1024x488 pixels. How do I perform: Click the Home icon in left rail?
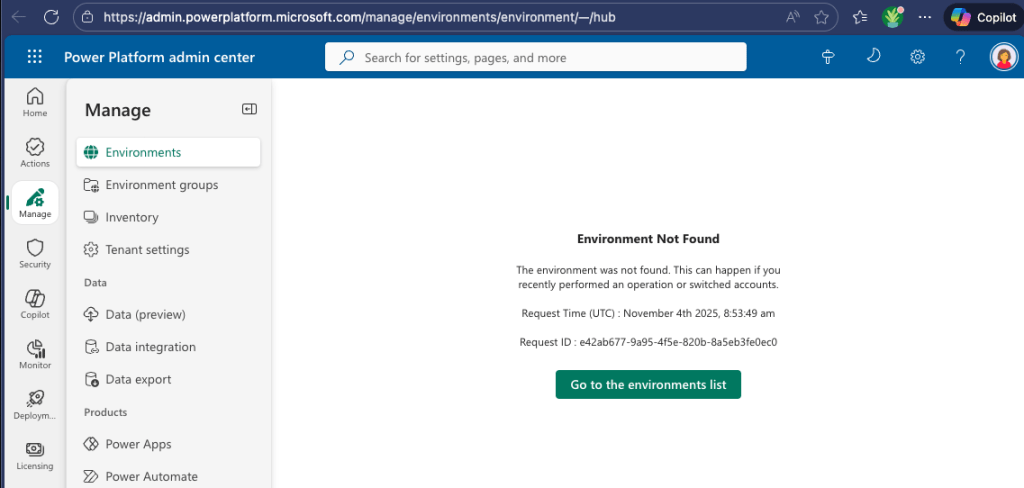click(x=35, y=101)
